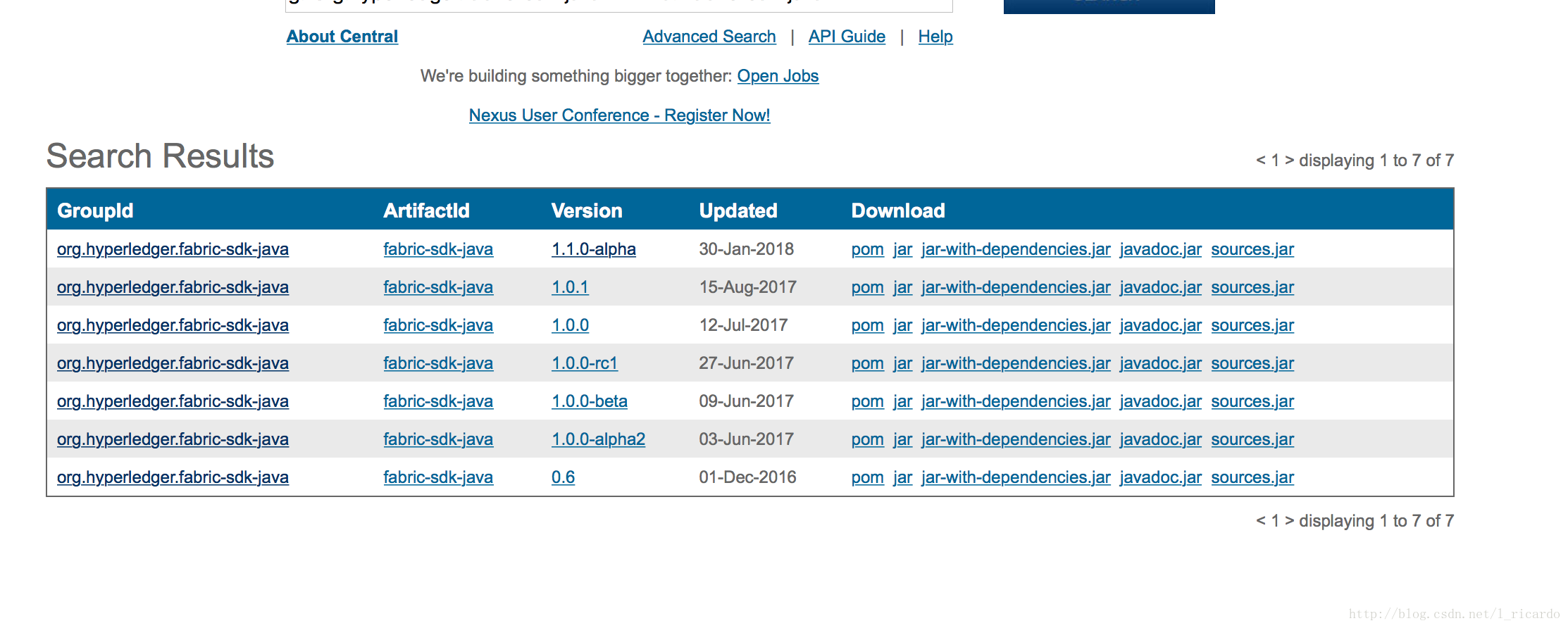Select the 30-Jan-2018 updated date
This screenshot has height=628, width=1568.
pos(746,249)
